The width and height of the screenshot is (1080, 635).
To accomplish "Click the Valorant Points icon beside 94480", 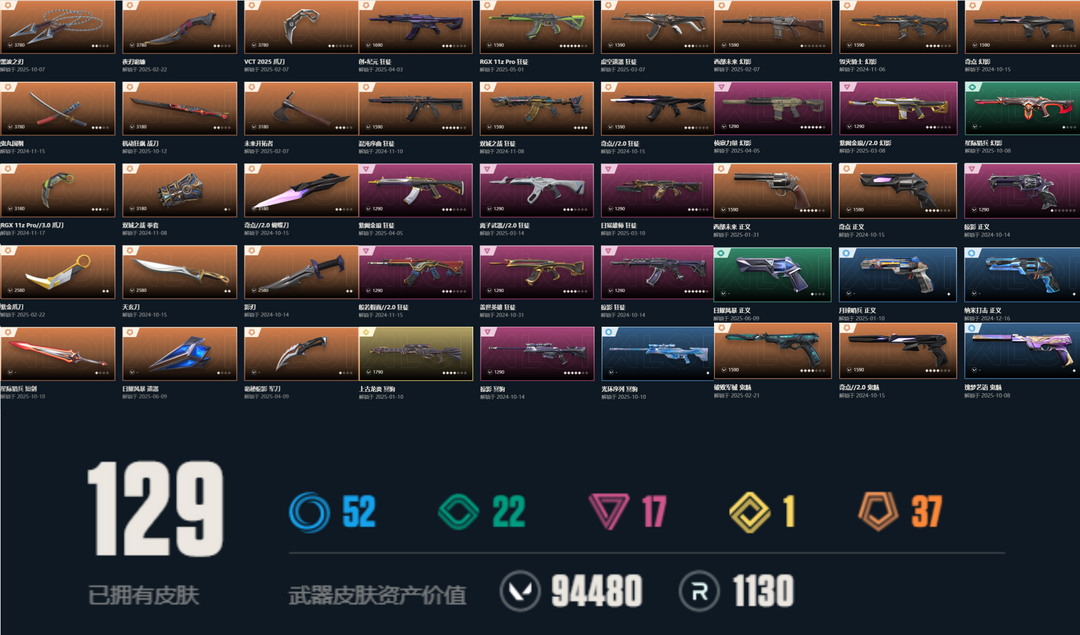I will [x=520, y=592].
